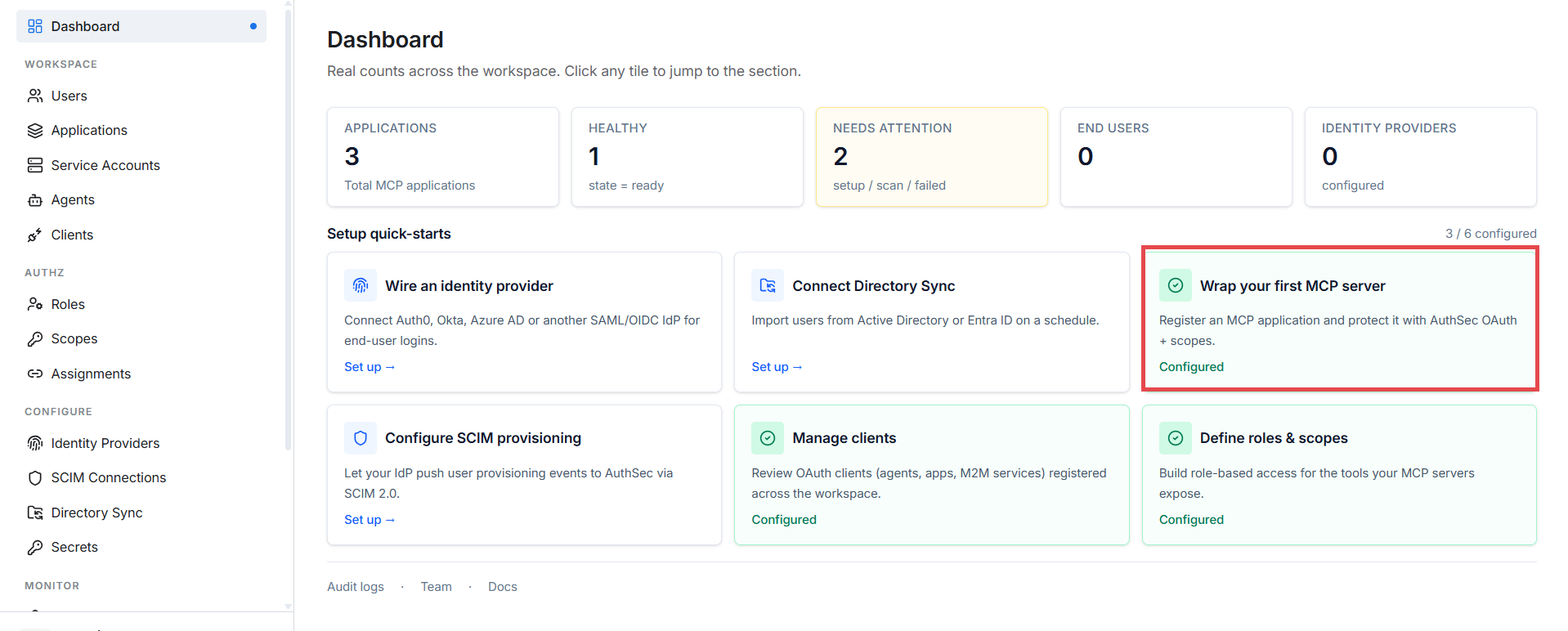Go to Identity Providers under Configure
Screen dimensions: 1568x631
[141, 443]
